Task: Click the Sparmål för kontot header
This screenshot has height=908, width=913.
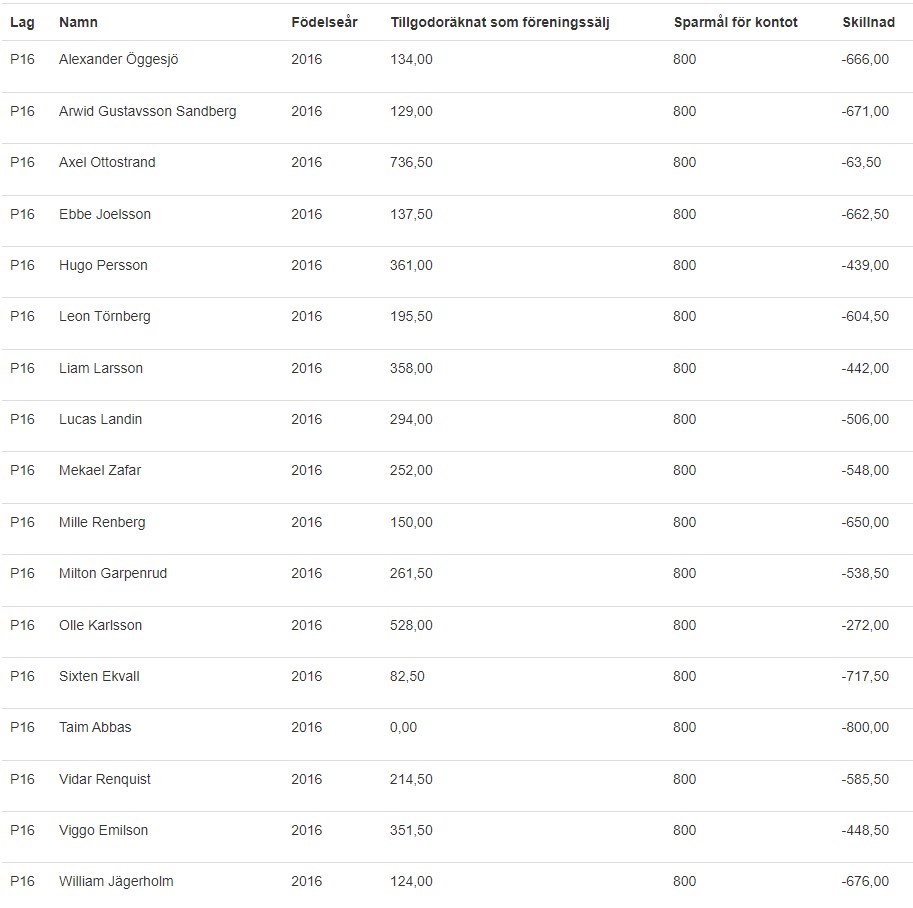Action: click(735, 22)
